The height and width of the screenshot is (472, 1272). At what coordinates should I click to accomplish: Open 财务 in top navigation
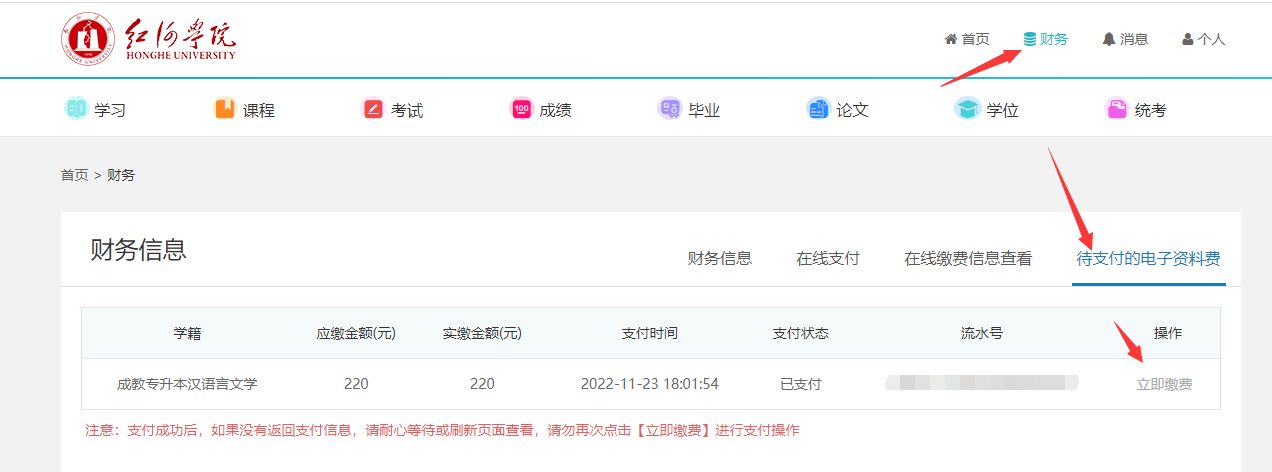click(1046, 39)
